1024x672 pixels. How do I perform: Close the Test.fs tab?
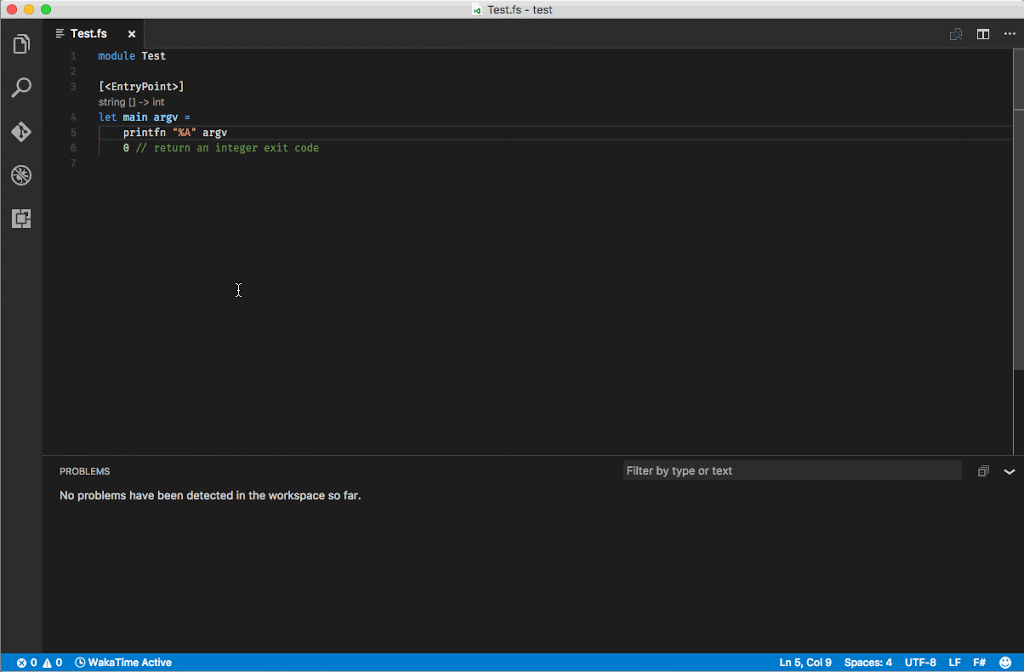(x=131, y=34)
